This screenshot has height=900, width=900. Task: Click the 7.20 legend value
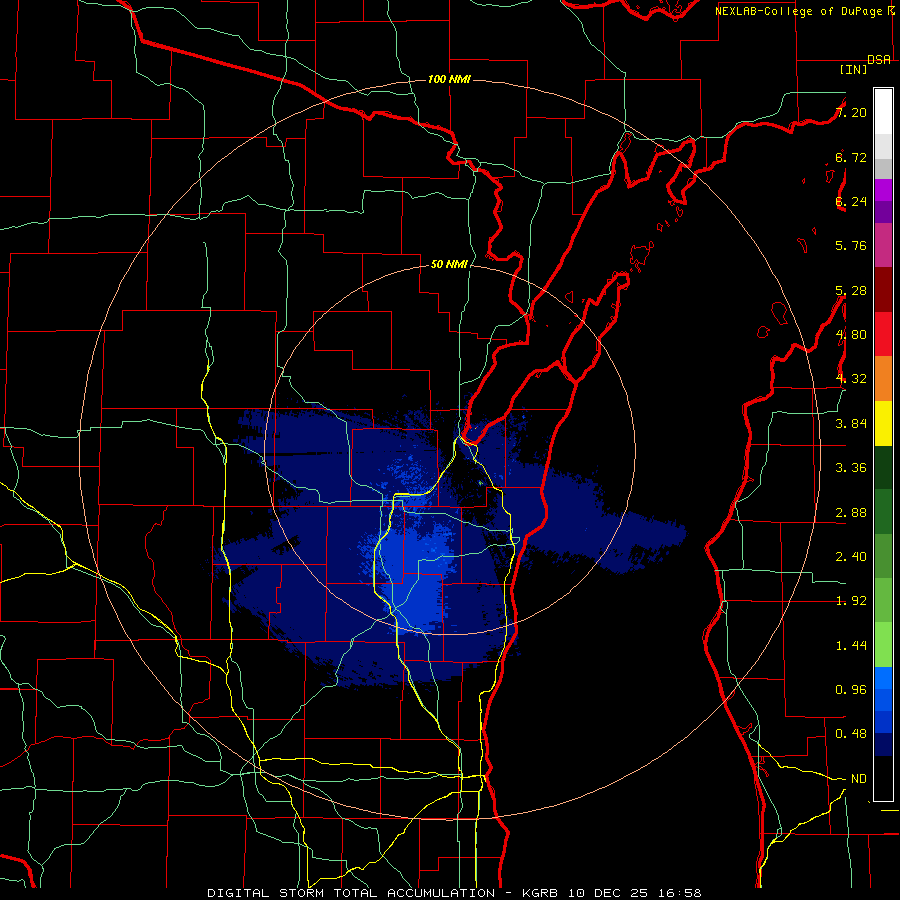[x=851, y=112]
